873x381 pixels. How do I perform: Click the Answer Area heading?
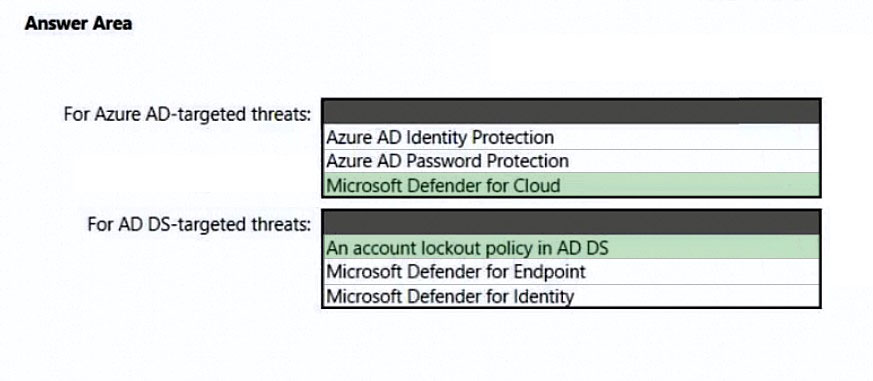pyautogui.click(x=79, y=23)
